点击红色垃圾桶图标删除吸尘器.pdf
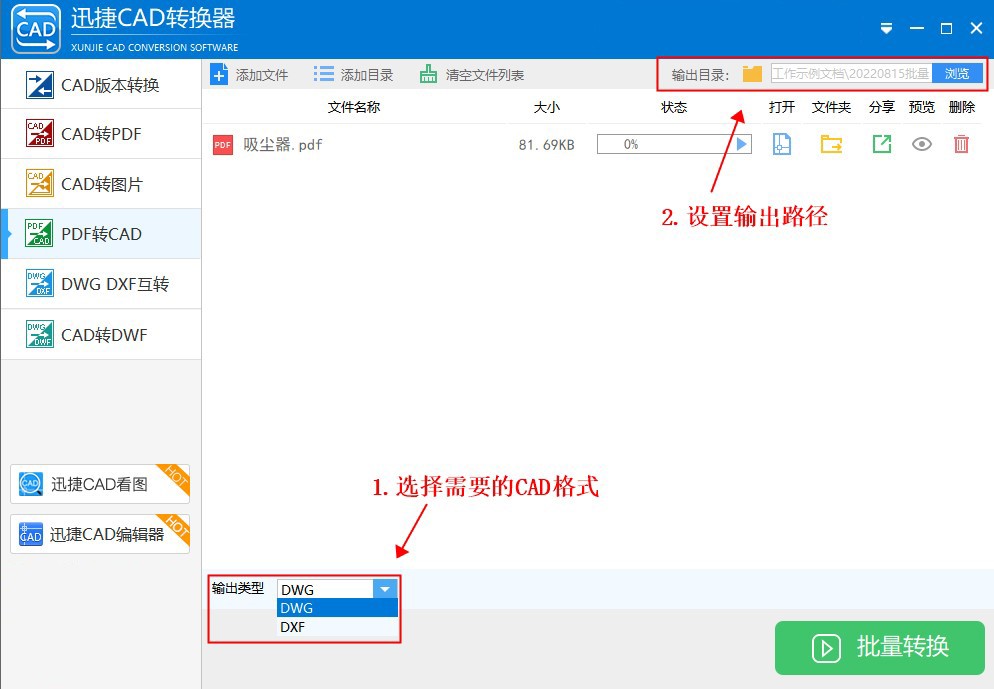This screenshot has width=994, height=689. click(961, 144)
